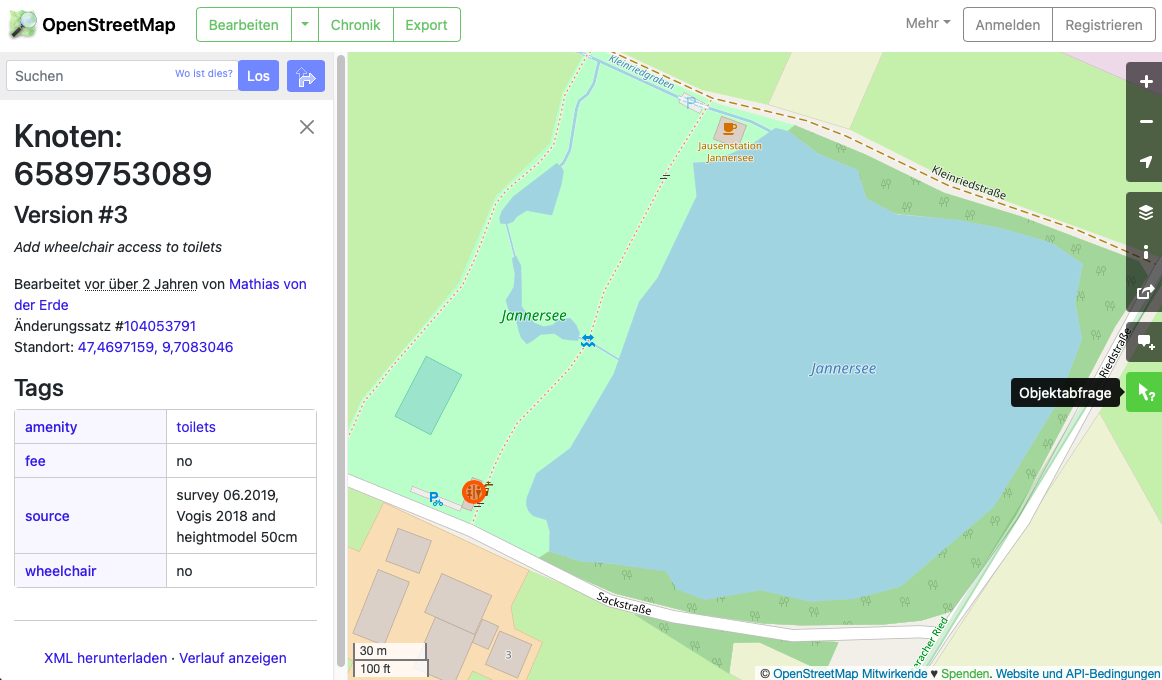This screenshot has width=1162, height=680.
Task: Open the Export tab
Action: 426,24
